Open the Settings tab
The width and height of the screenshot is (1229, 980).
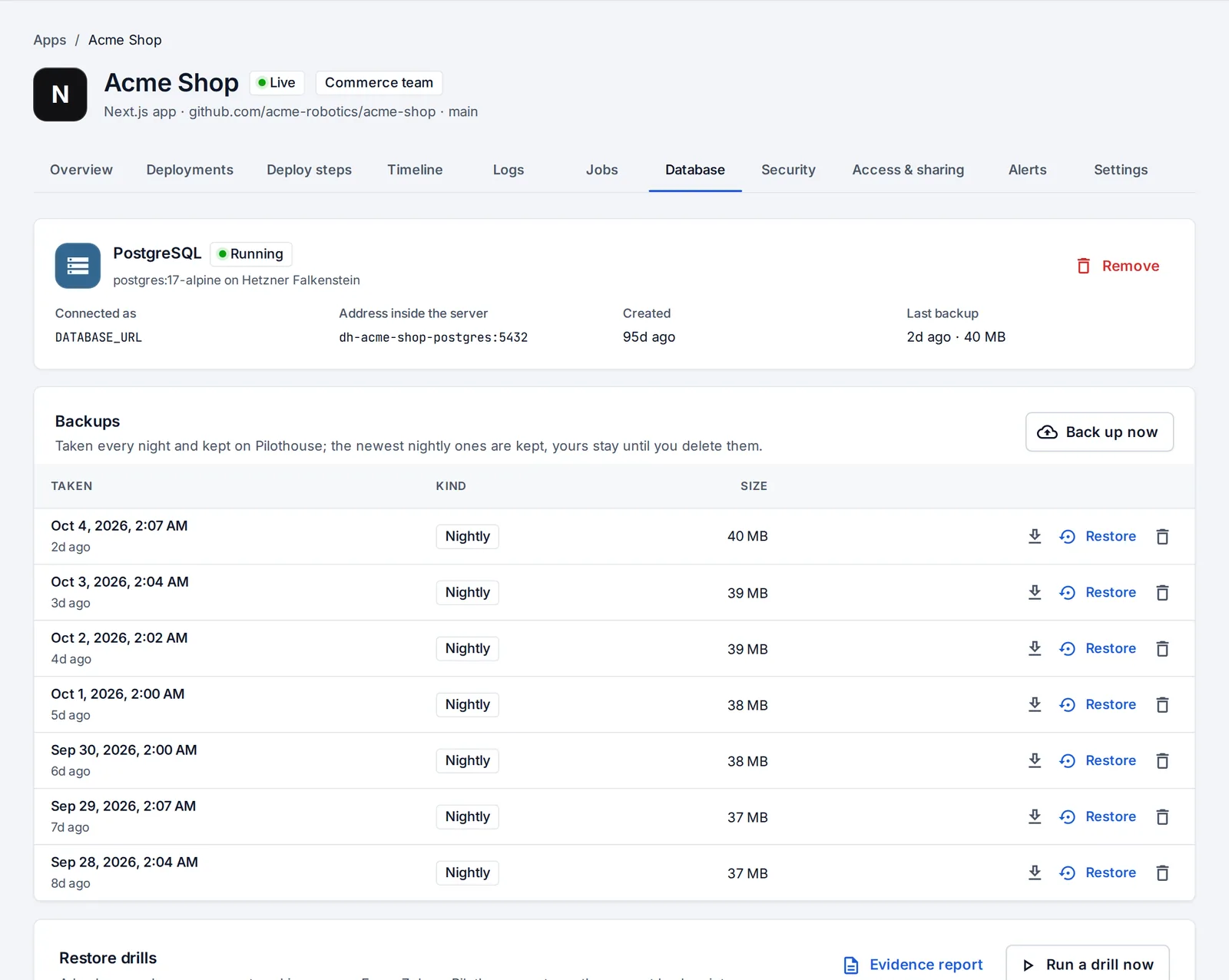(1121, 170)
